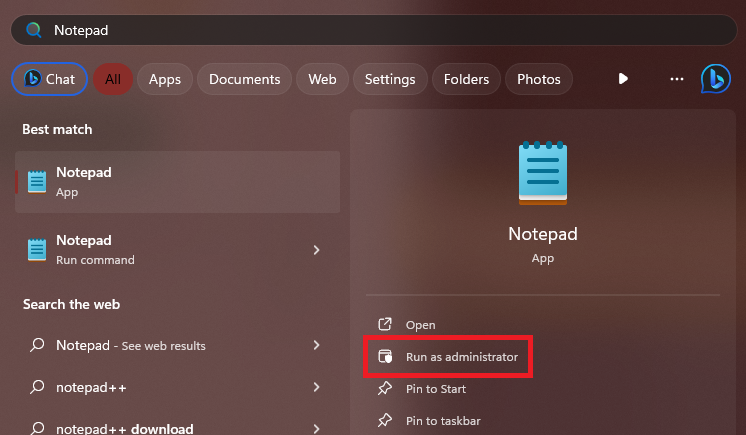Select the Folders filter tab
This screenshot has height=435, width=746.
coord(466,79)
